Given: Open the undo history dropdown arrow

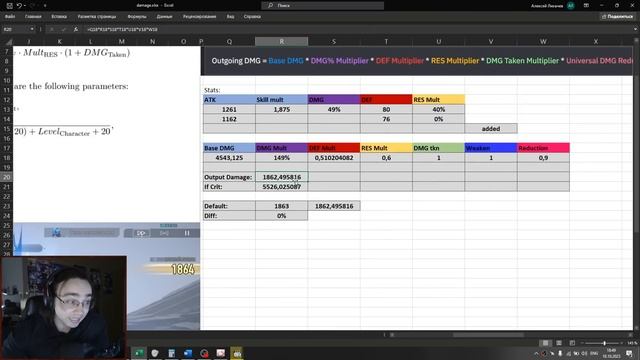Looking at the screenshot, I should click(24, 6).
